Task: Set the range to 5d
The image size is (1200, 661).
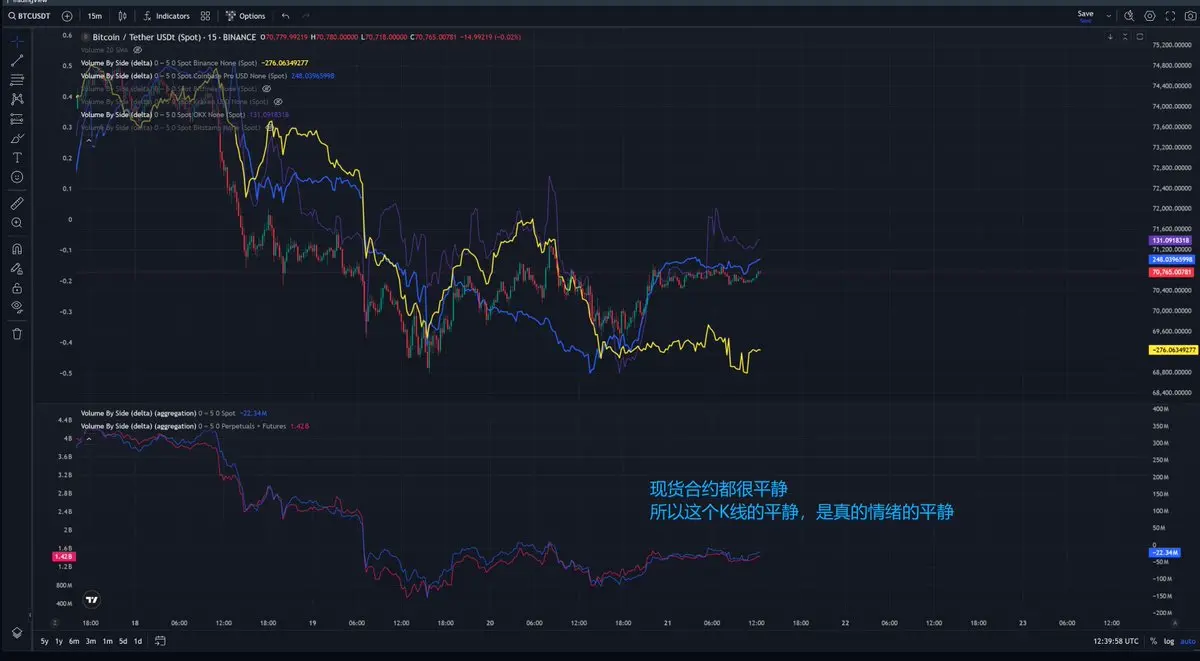Action: (x=123, y=641)
